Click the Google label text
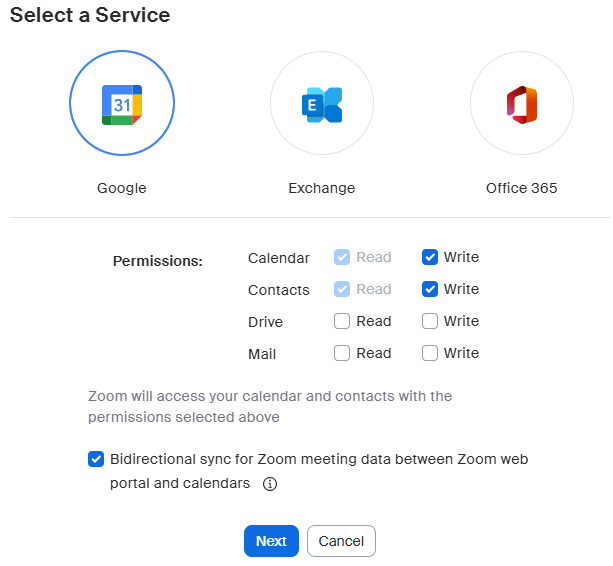 coord(122,188)
